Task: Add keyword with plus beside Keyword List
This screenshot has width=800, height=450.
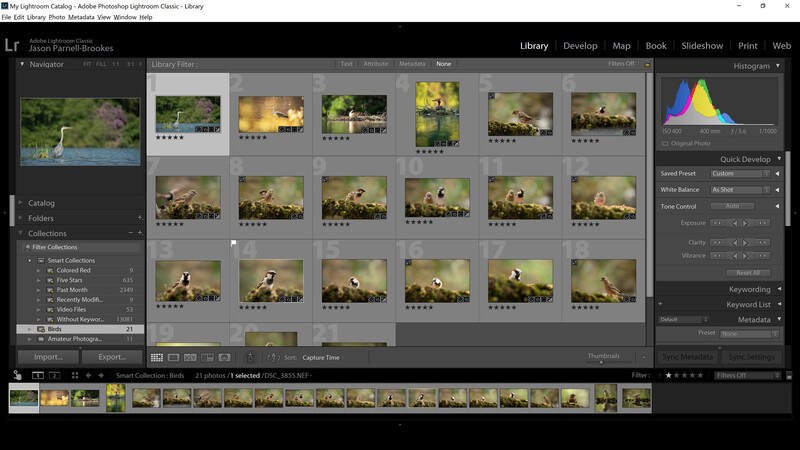Action: [660, 304]
